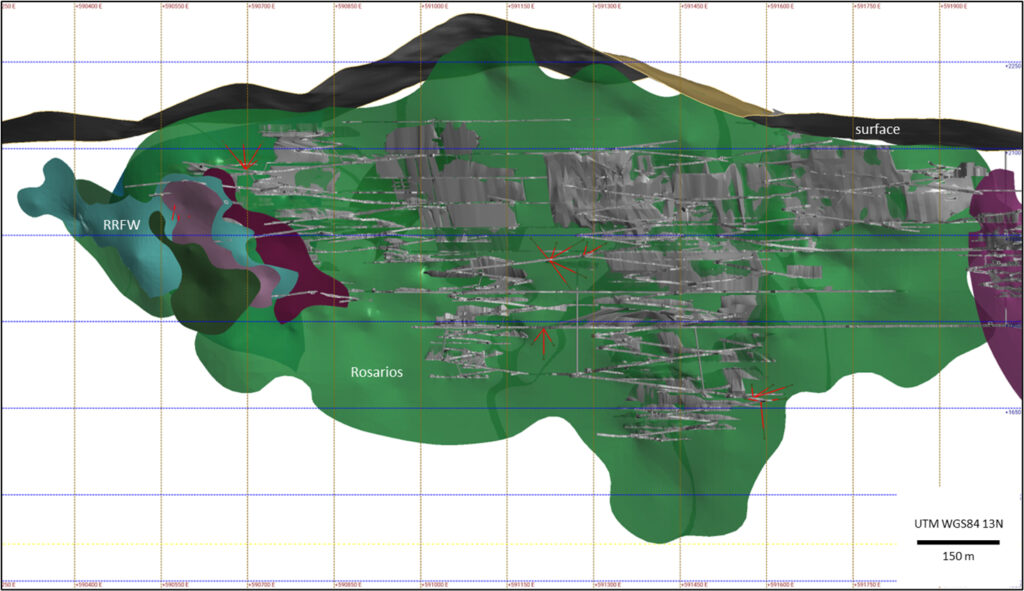Select the '+591000 E' easting label at top

(437, 5)
